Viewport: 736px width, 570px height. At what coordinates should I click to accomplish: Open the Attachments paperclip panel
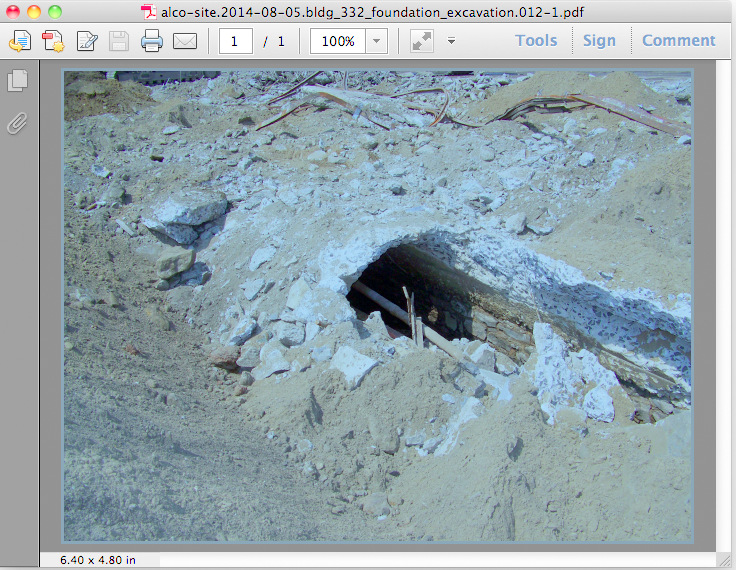tap(17, 124)
